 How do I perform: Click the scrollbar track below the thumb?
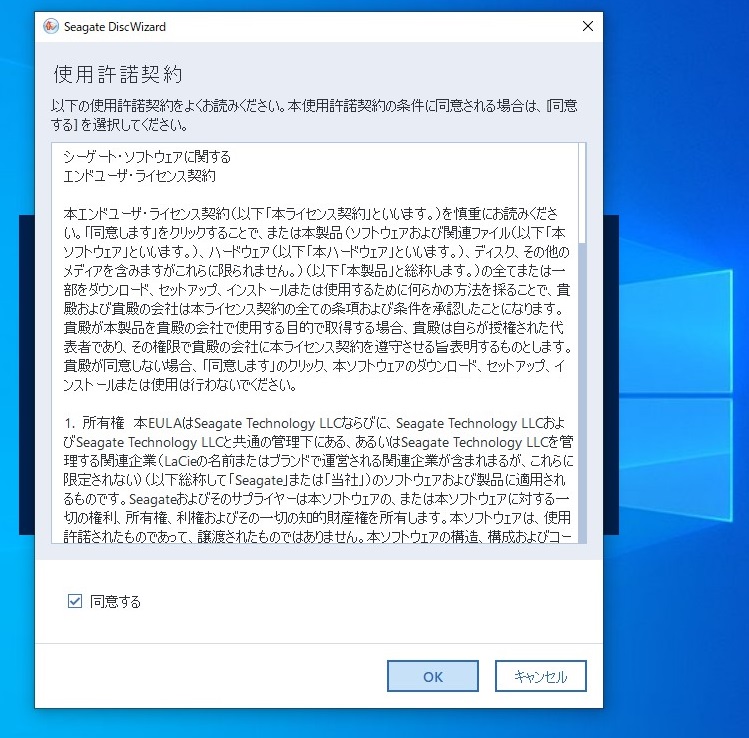(582, 392)
